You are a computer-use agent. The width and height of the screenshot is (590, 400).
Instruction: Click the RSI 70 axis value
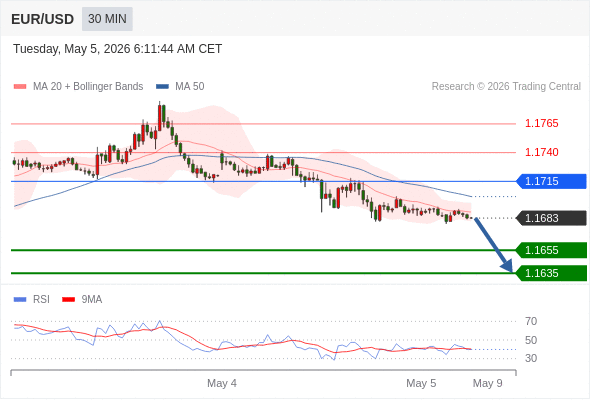click(x=531, y=321)
